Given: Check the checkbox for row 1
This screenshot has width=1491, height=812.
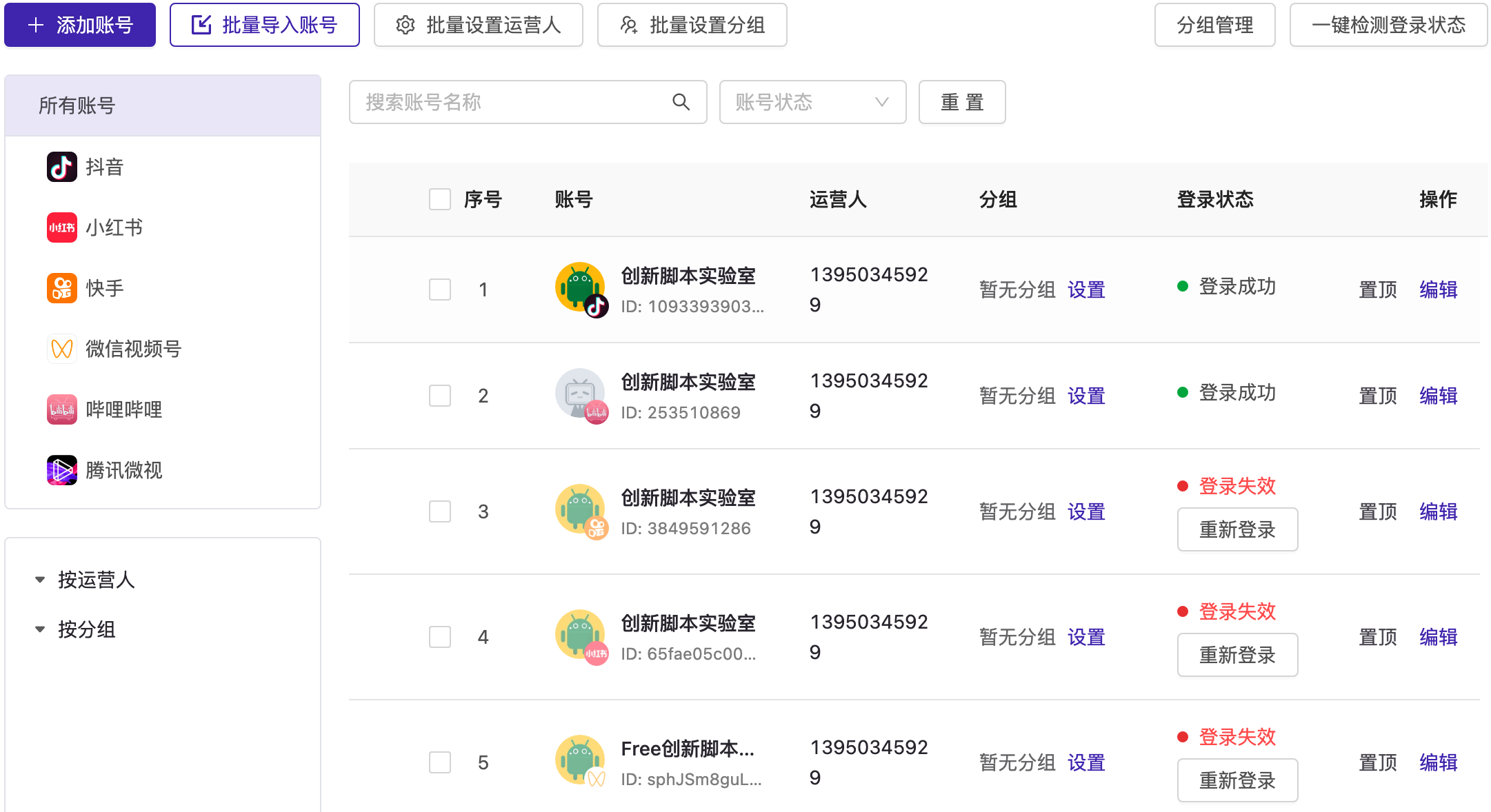Looking at the screenshot, I should (x=440, y=290).
